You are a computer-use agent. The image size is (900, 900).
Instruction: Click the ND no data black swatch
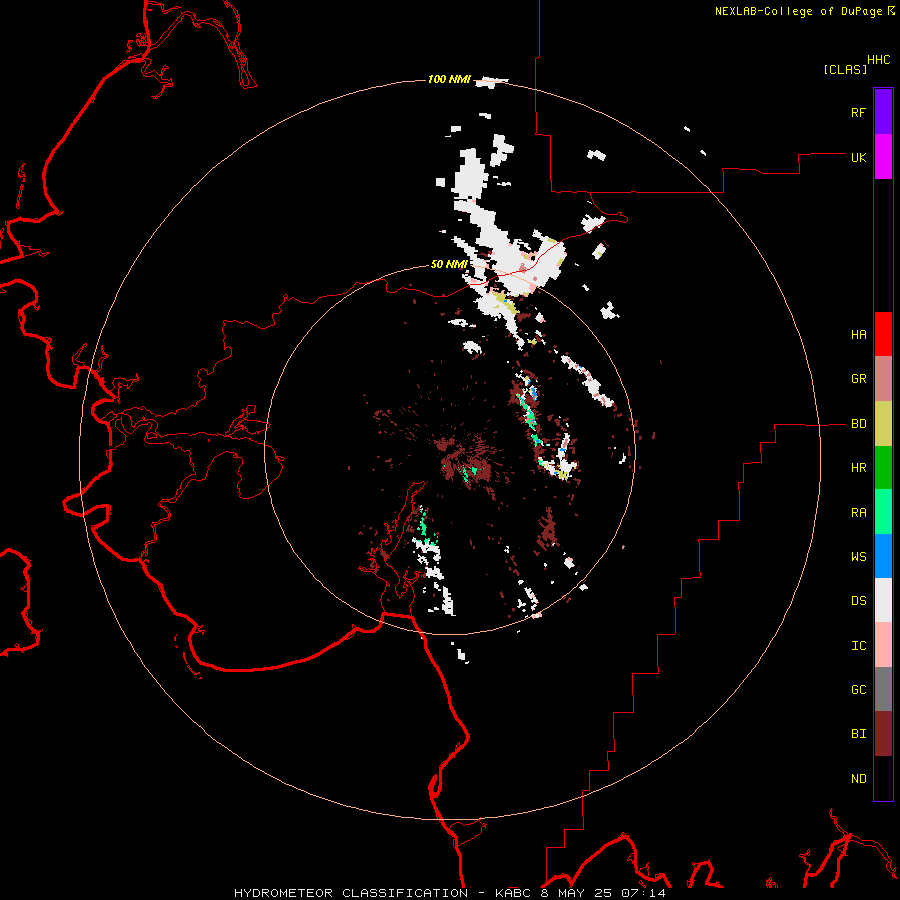click(883, 778)
